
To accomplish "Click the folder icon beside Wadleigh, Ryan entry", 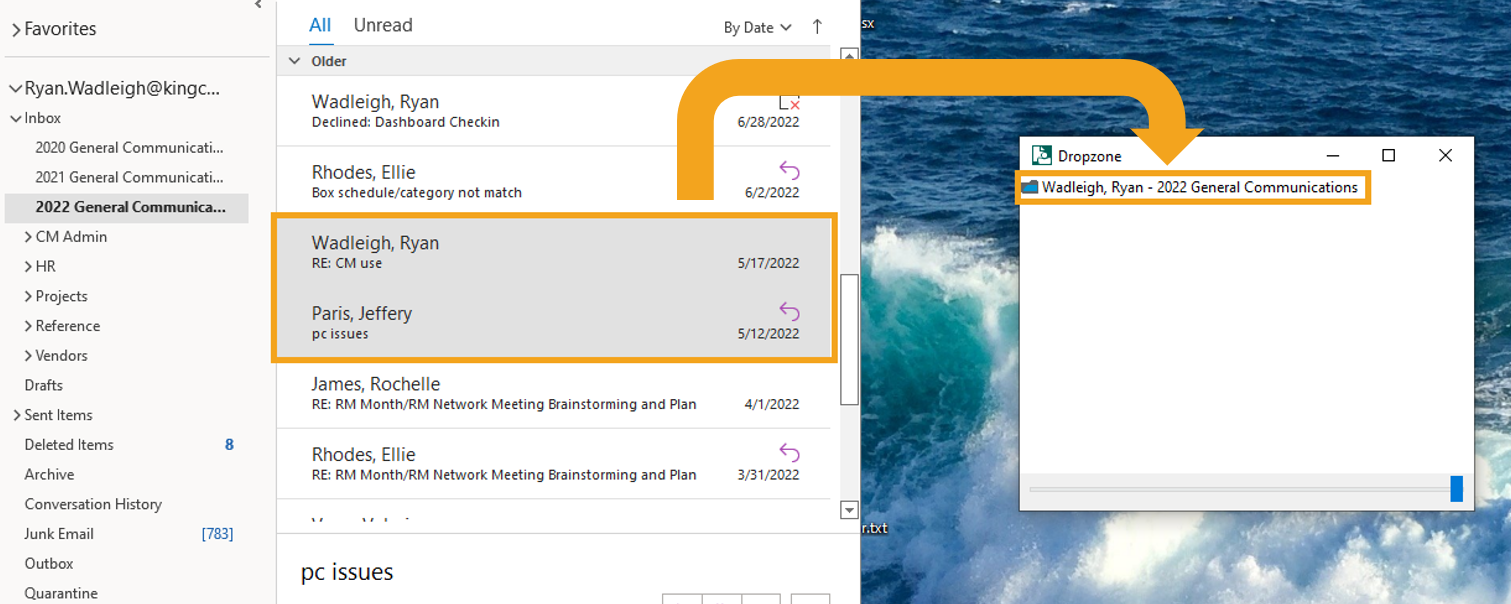I will [1029, 187].
